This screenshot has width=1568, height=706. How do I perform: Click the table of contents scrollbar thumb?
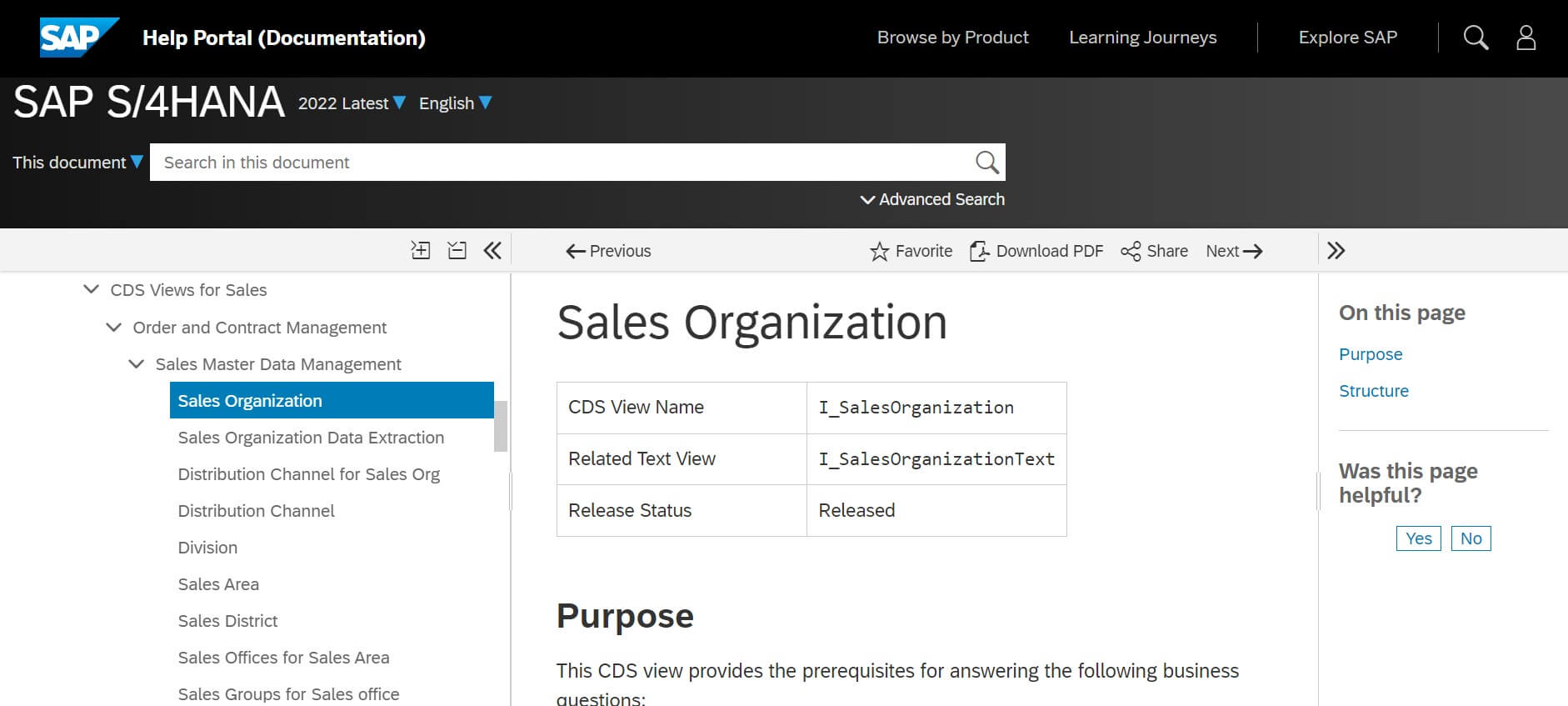tap(501, 426)
